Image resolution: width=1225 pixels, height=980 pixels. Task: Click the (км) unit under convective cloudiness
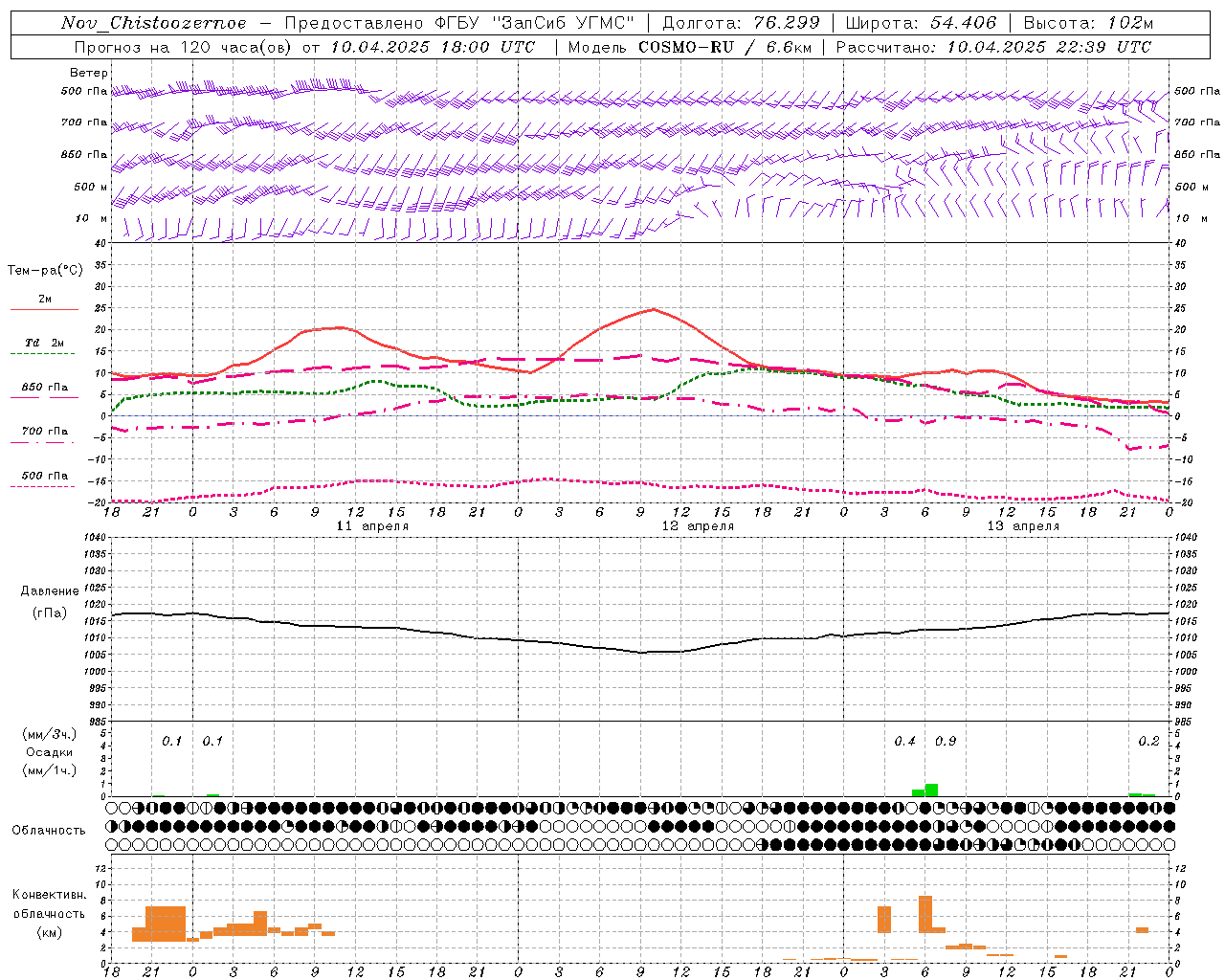click(49, 932)
